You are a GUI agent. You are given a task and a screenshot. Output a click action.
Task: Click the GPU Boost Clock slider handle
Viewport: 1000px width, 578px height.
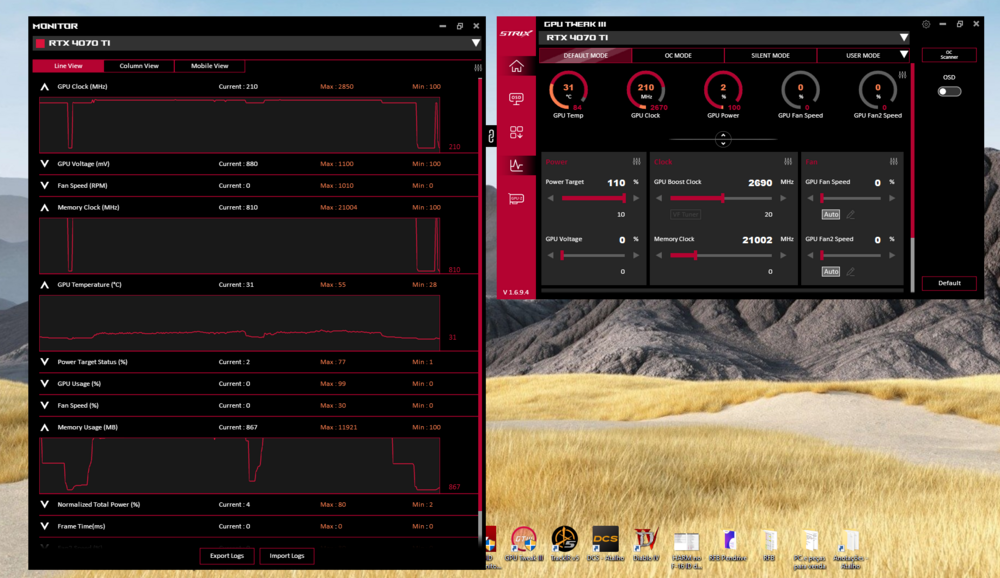click(x=723, y=198)
